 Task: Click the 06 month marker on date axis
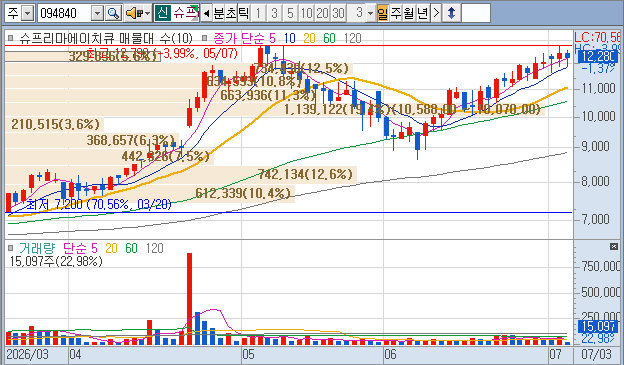390,354
